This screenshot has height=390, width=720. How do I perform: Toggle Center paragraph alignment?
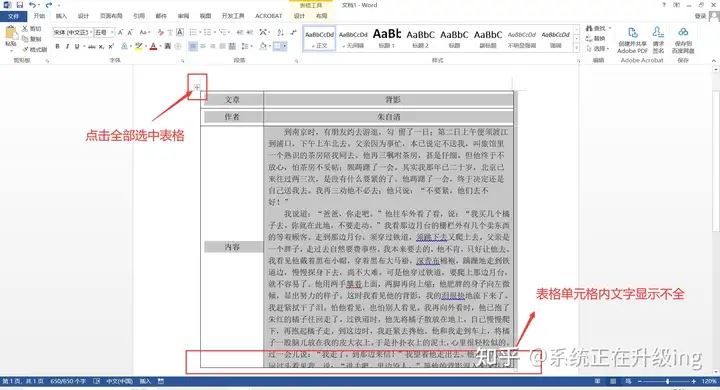(202, 46)
